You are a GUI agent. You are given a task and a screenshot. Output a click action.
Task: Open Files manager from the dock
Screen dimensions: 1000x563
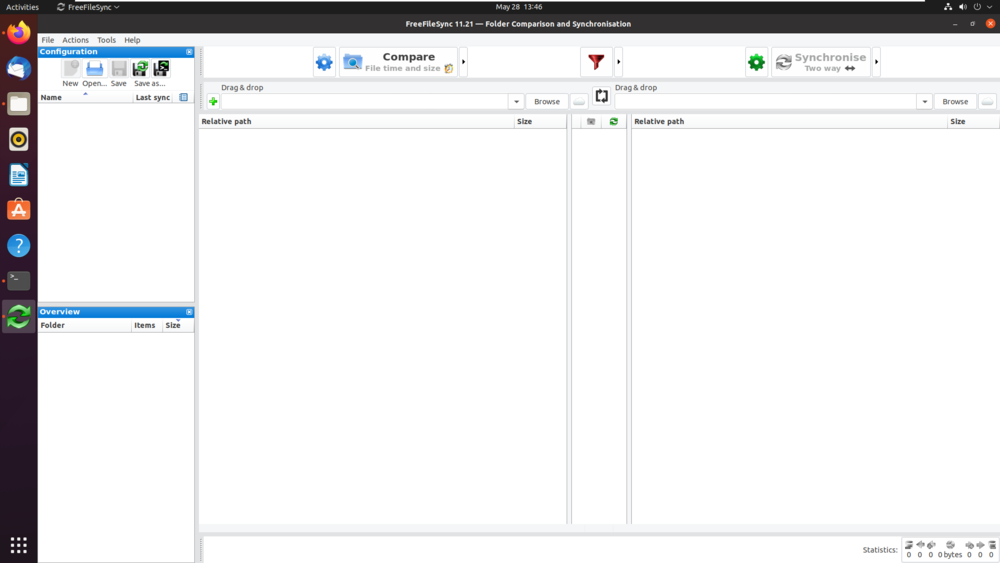18,103
